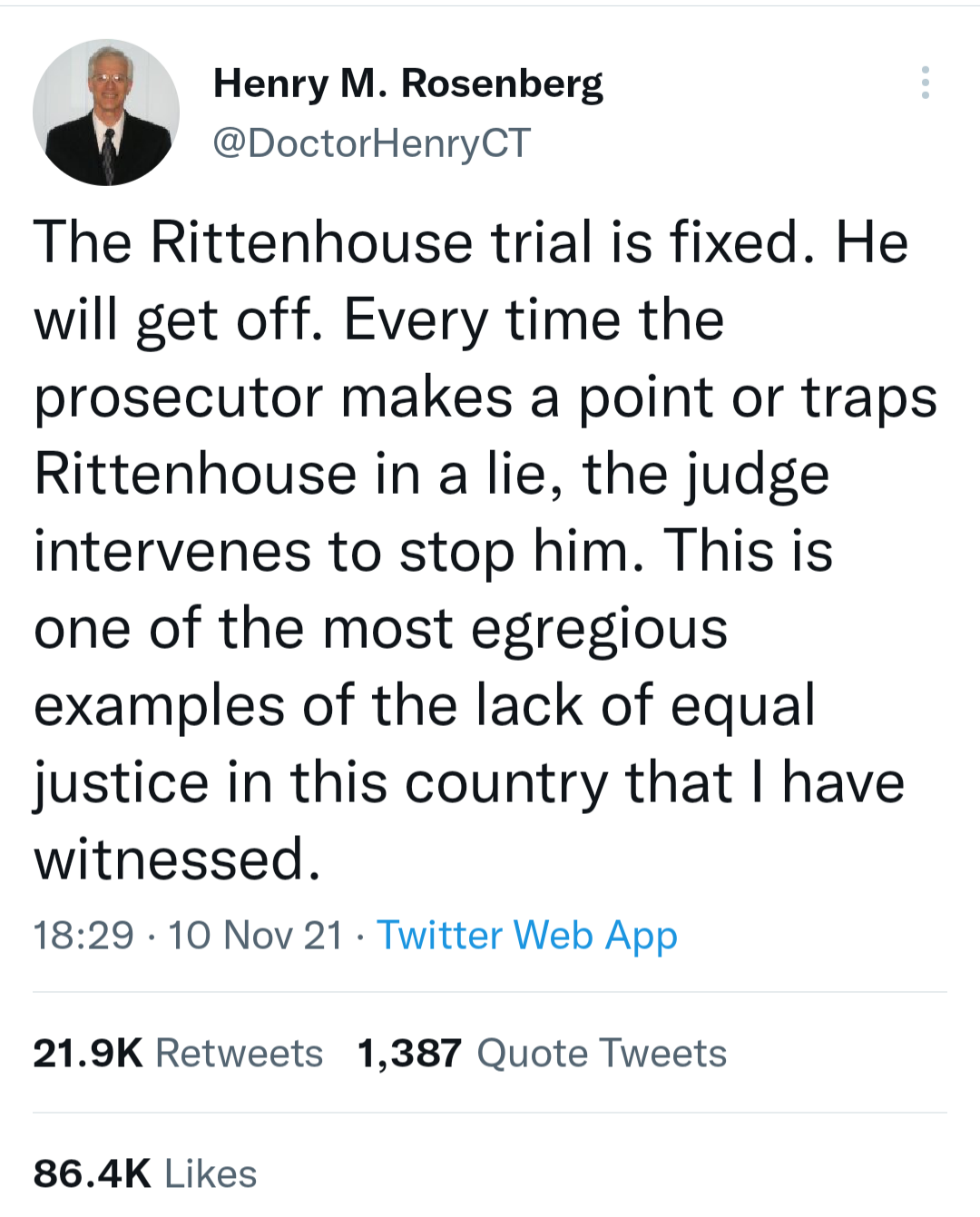This screenshot has width=980, height=1217.
Task: Click the word "country" in the tweet
Action: click(506, 783)
